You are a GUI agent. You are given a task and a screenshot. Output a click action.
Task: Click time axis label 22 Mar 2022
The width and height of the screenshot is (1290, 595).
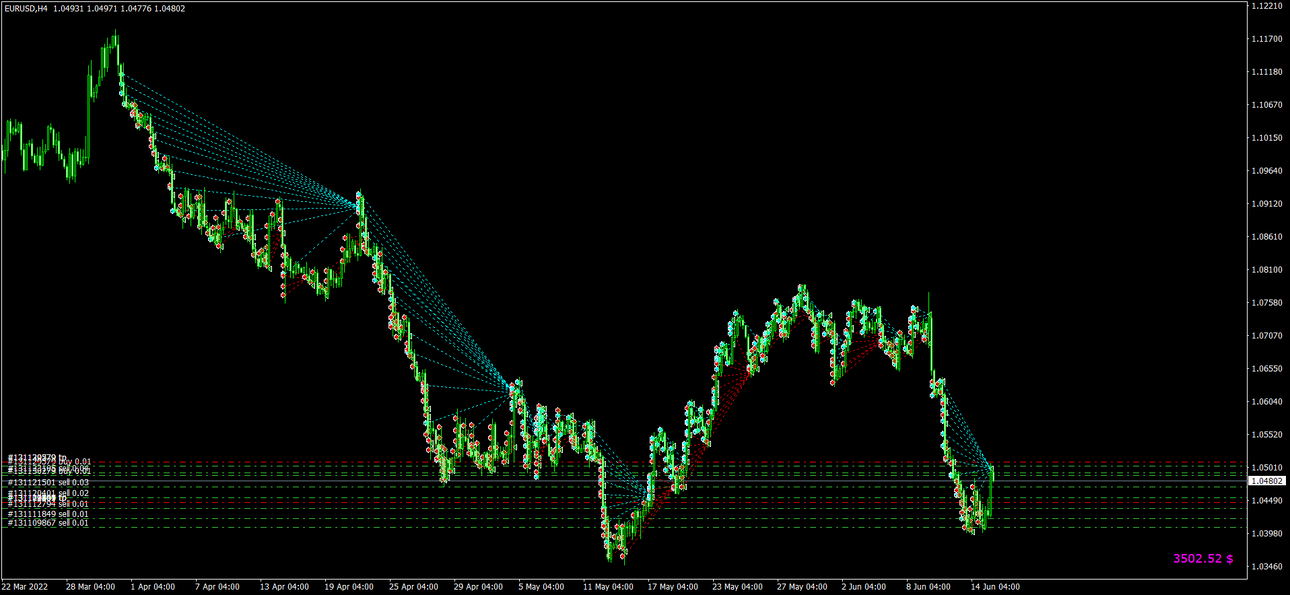point(25,587)
